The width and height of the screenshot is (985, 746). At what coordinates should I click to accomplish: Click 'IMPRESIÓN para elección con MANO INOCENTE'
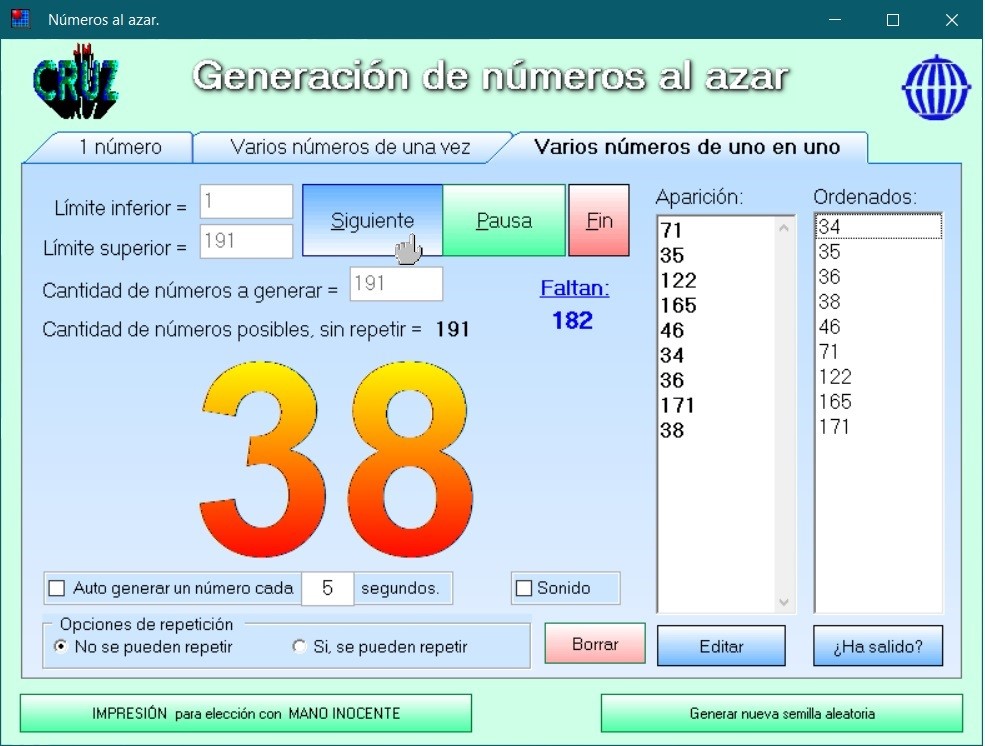(246, 714)
